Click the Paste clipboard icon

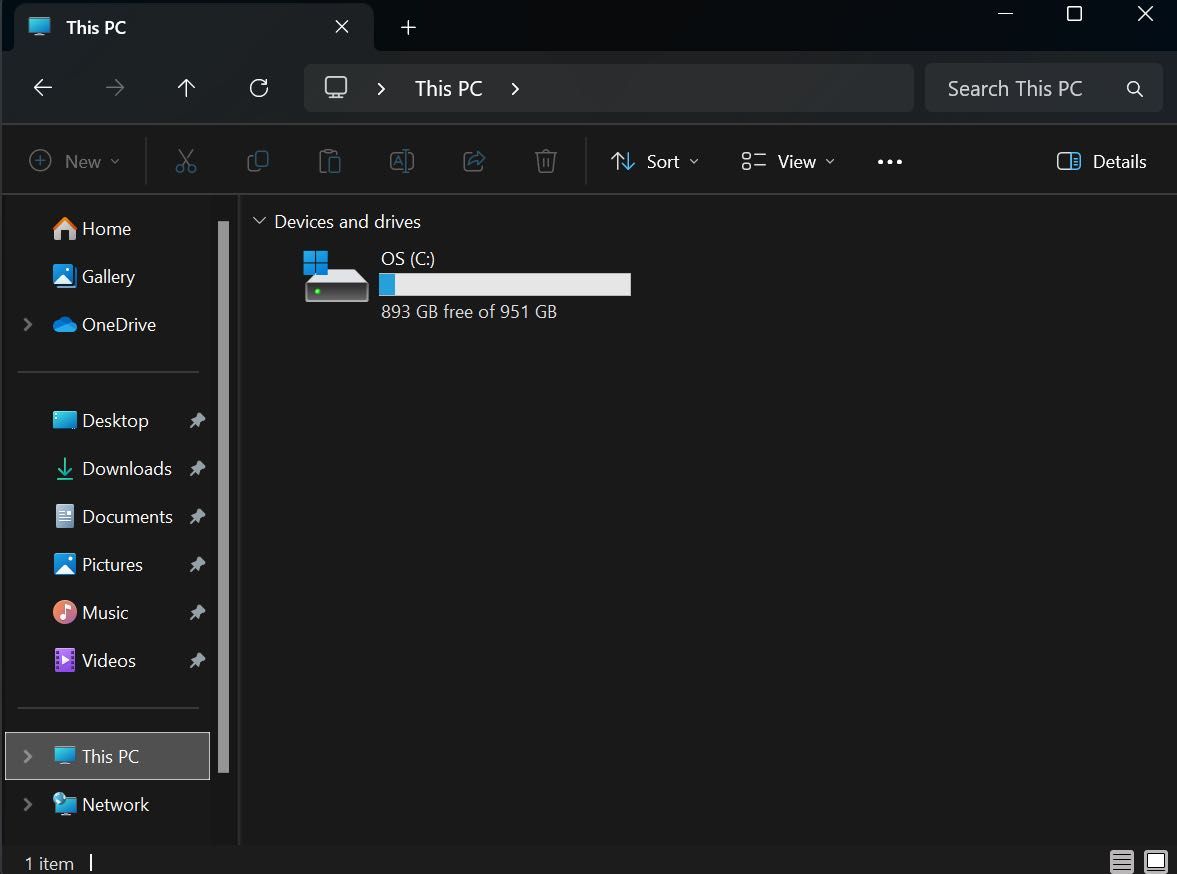coord(330,161)
